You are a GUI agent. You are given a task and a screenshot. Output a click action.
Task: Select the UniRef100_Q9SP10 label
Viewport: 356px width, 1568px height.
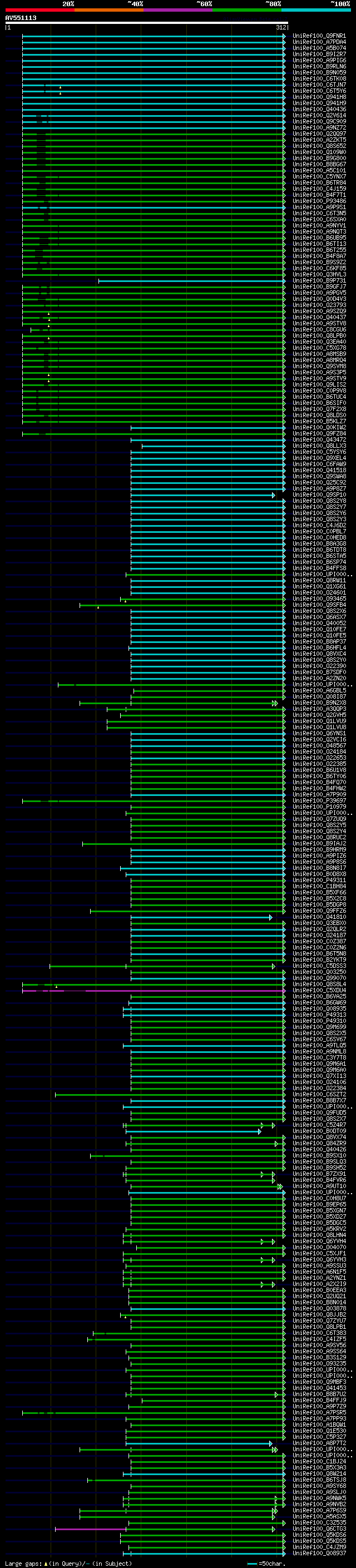pos(319,495)
